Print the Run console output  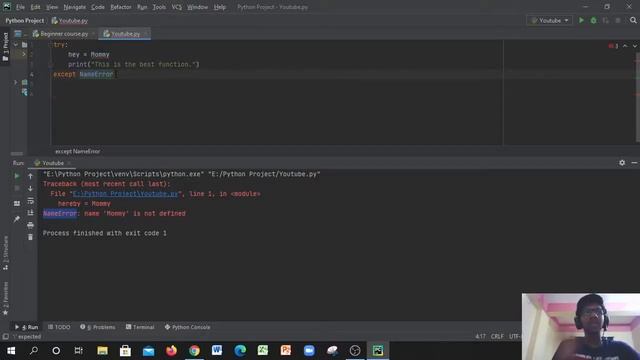click(x=30, y=225)
